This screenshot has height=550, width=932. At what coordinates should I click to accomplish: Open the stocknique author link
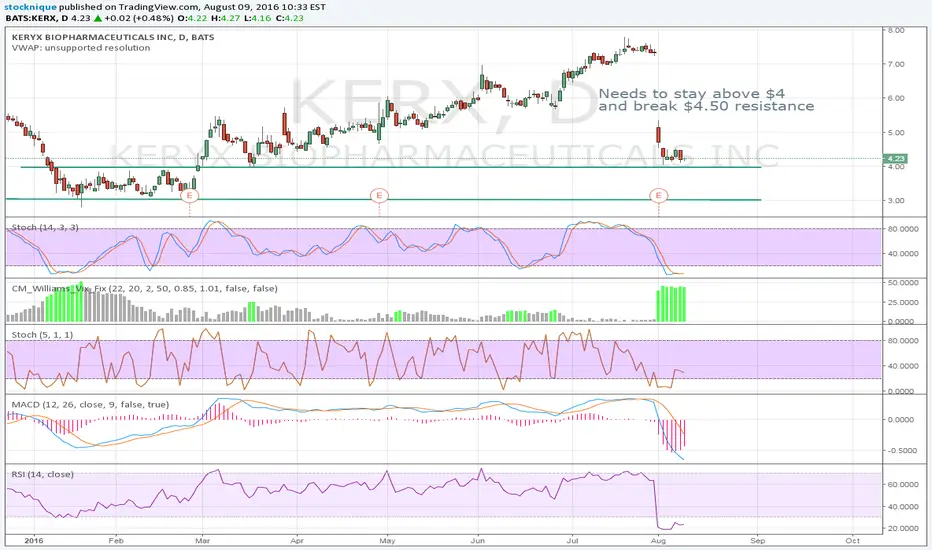[30, 7]
